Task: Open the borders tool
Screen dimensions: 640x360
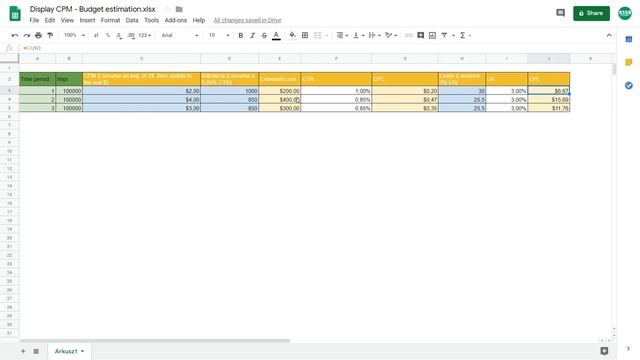Action: click(x=305, y=36)
